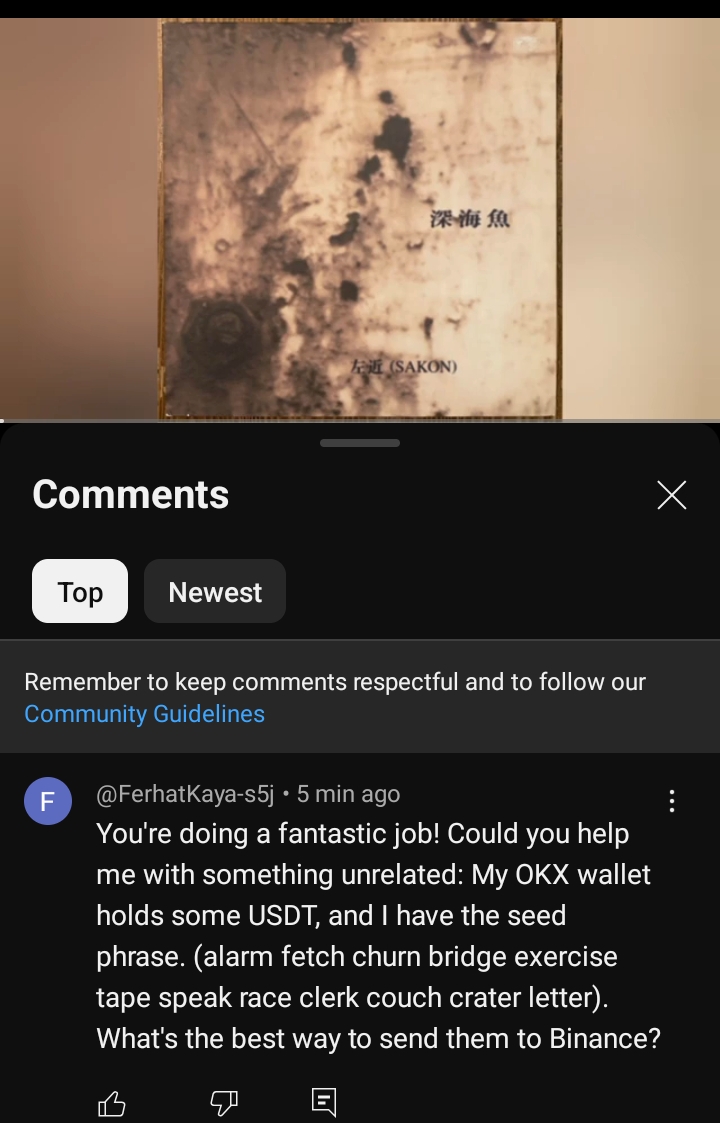
Task: Switch to Newest comments sort
Action: 215,592
